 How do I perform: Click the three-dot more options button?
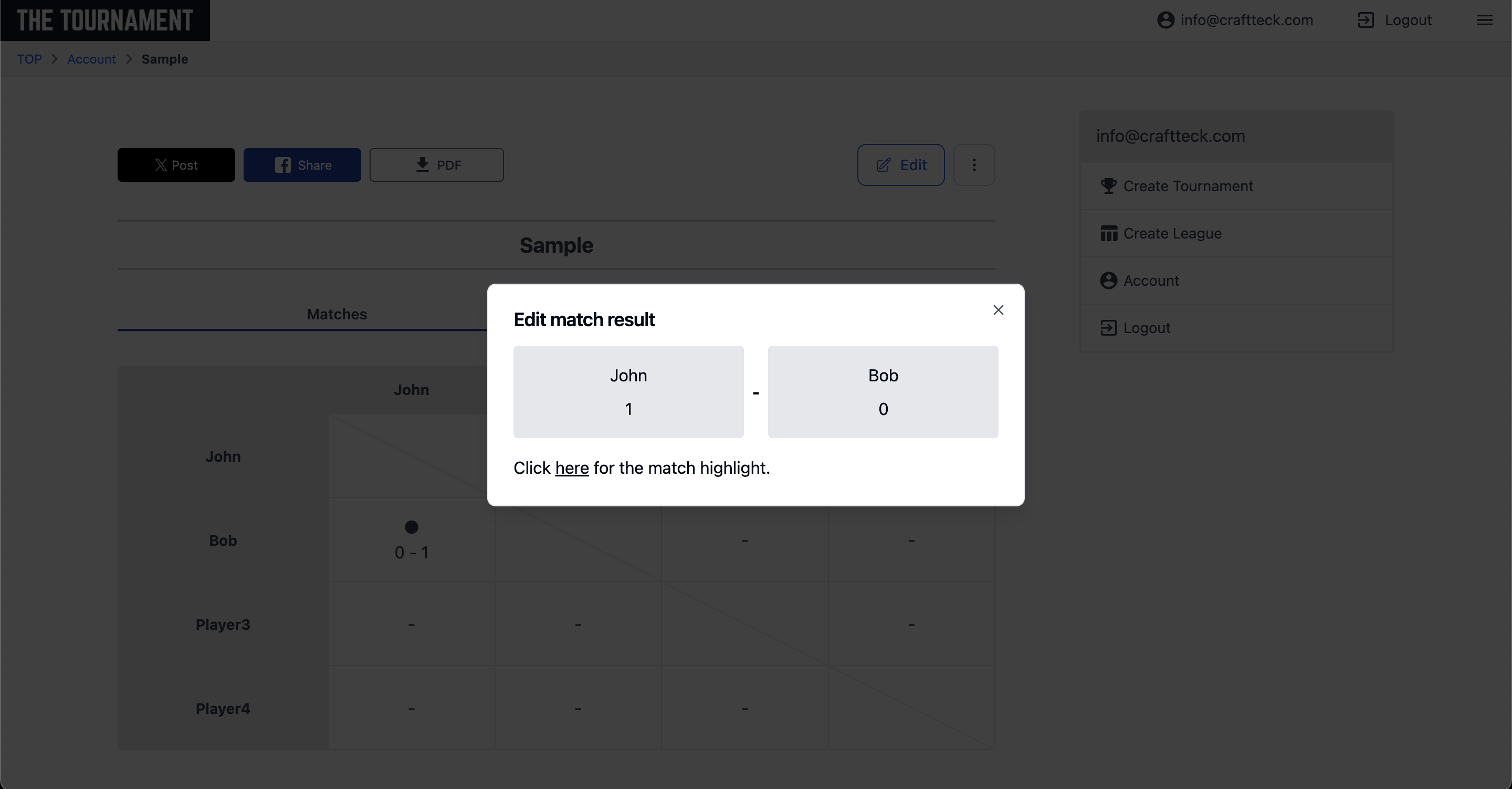tap(974, 165)
